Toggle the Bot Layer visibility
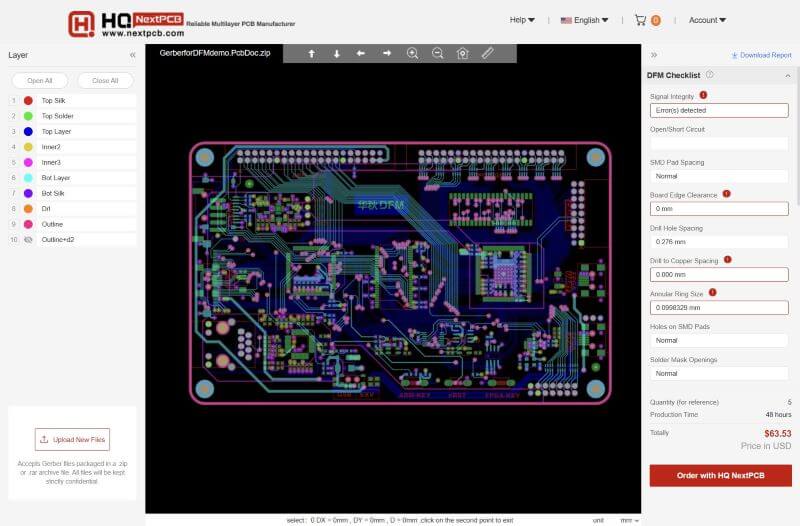 (x=28, y=178)
